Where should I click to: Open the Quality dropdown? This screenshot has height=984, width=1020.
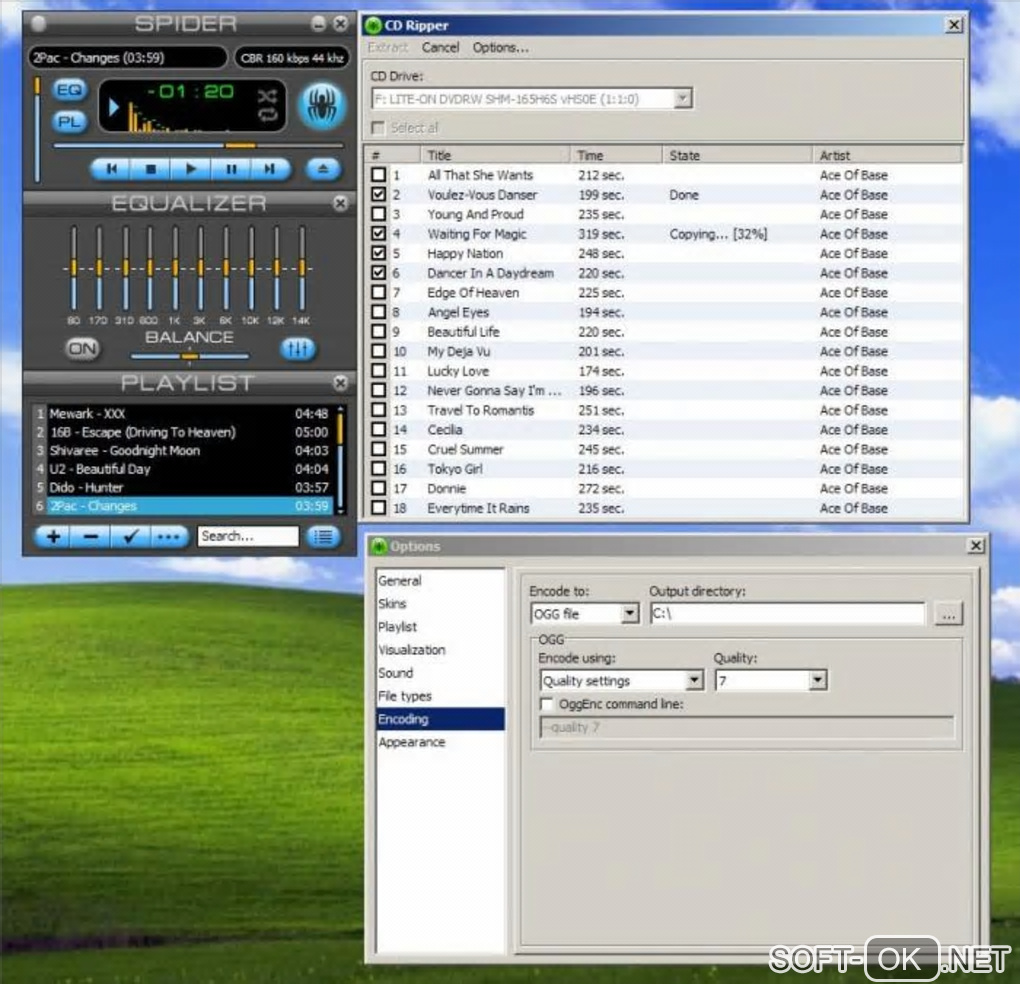[x=817, y=681]
